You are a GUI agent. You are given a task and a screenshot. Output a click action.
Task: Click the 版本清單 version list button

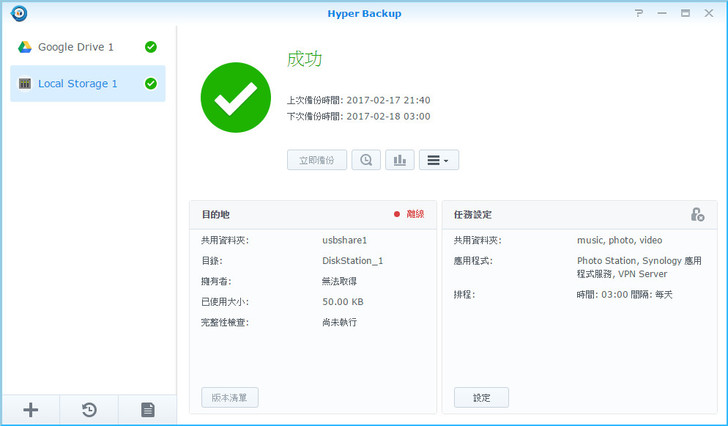click(229, 398)
